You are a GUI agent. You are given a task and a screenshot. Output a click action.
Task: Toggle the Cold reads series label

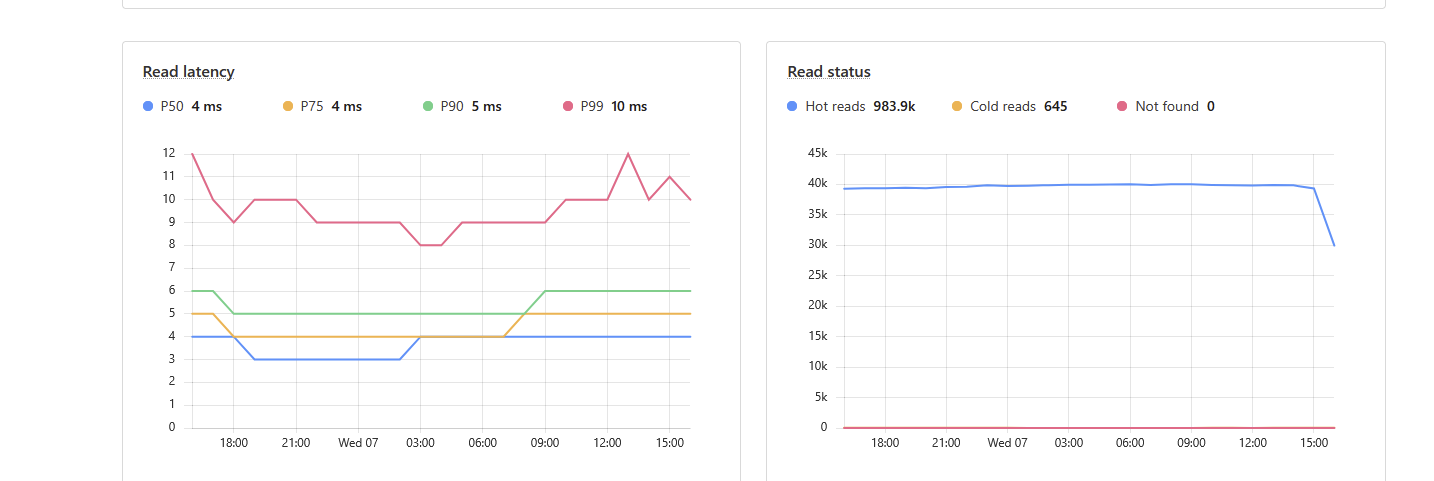click(x=1002, y=106)
